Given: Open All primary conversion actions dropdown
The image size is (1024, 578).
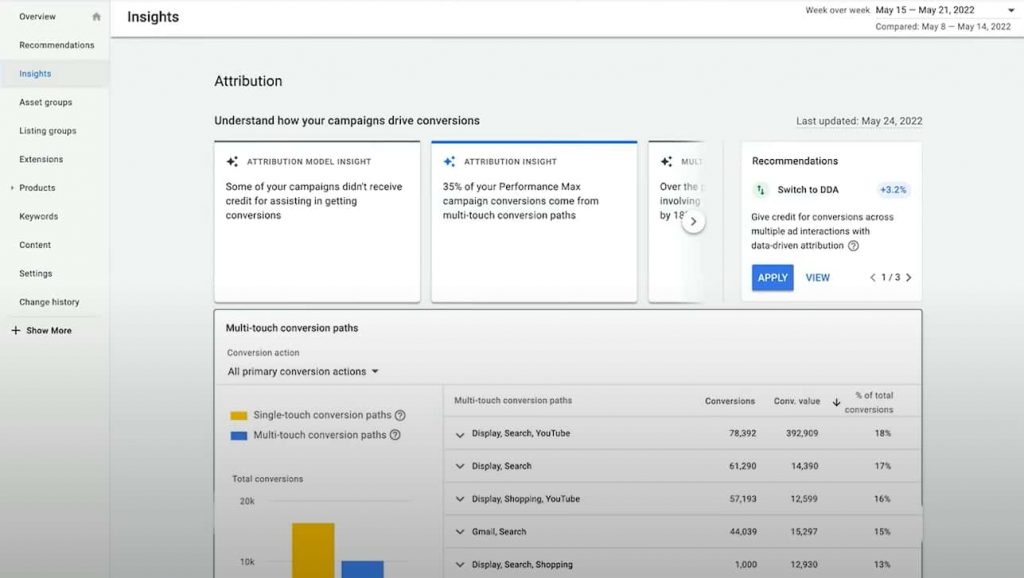Looking at the screenshot, I should pyautogui.click(x=303, y=372).
